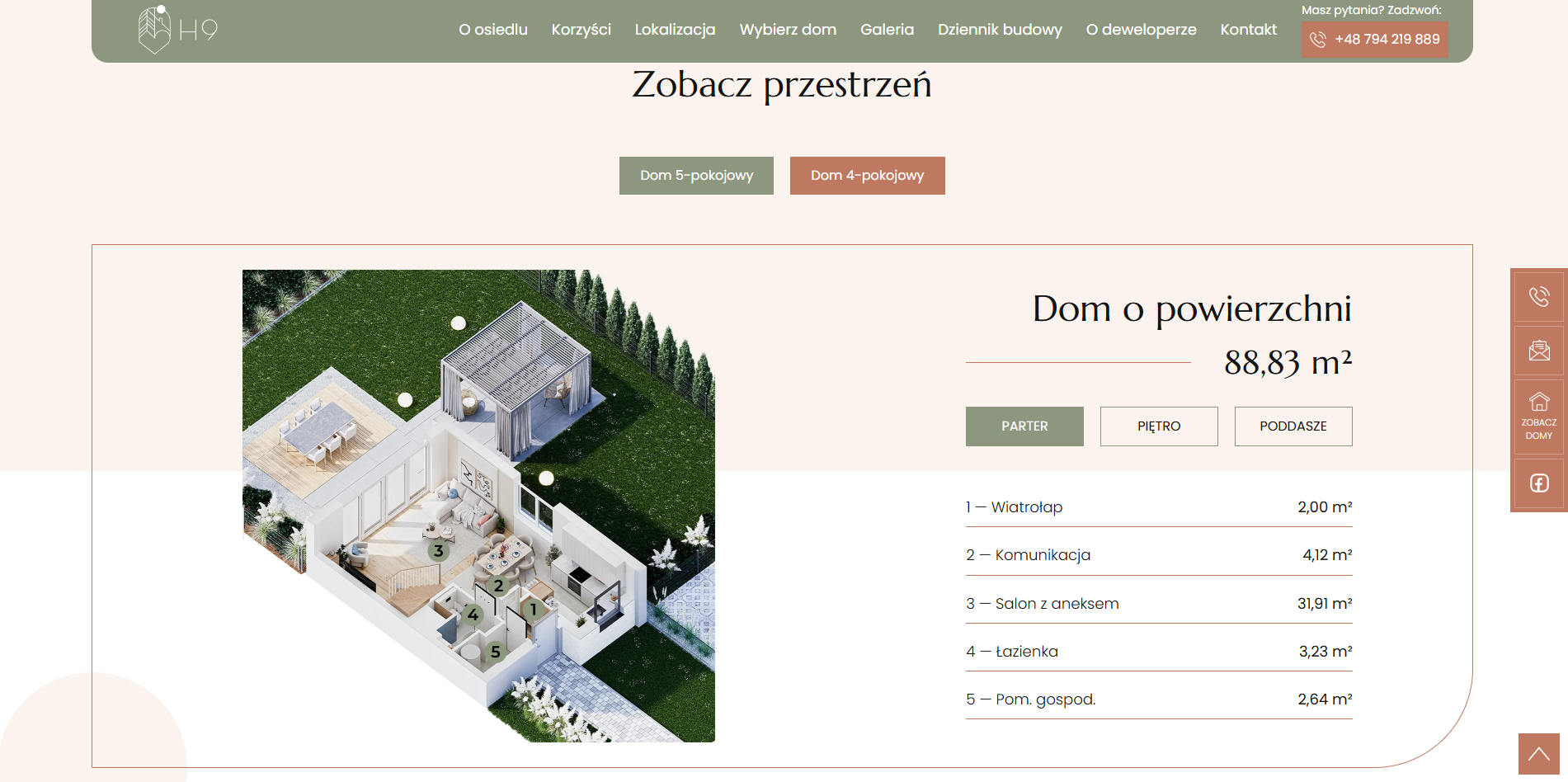Image resolution: width=1568 pixels, height=782 pixels.
Task: Open the O osiedlu menu item
Action: coord(493,30)
